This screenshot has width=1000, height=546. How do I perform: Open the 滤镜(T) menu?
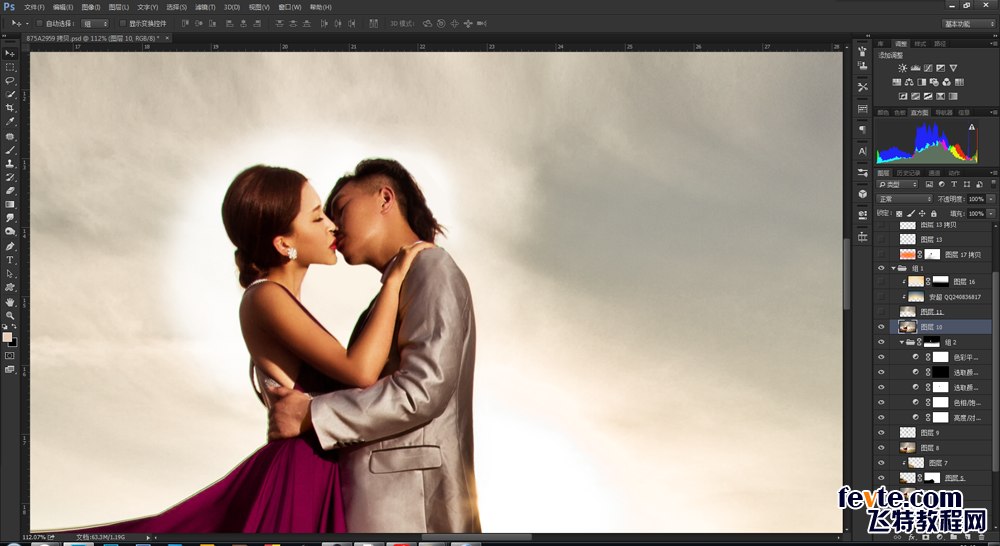click(x=205, y=7)
